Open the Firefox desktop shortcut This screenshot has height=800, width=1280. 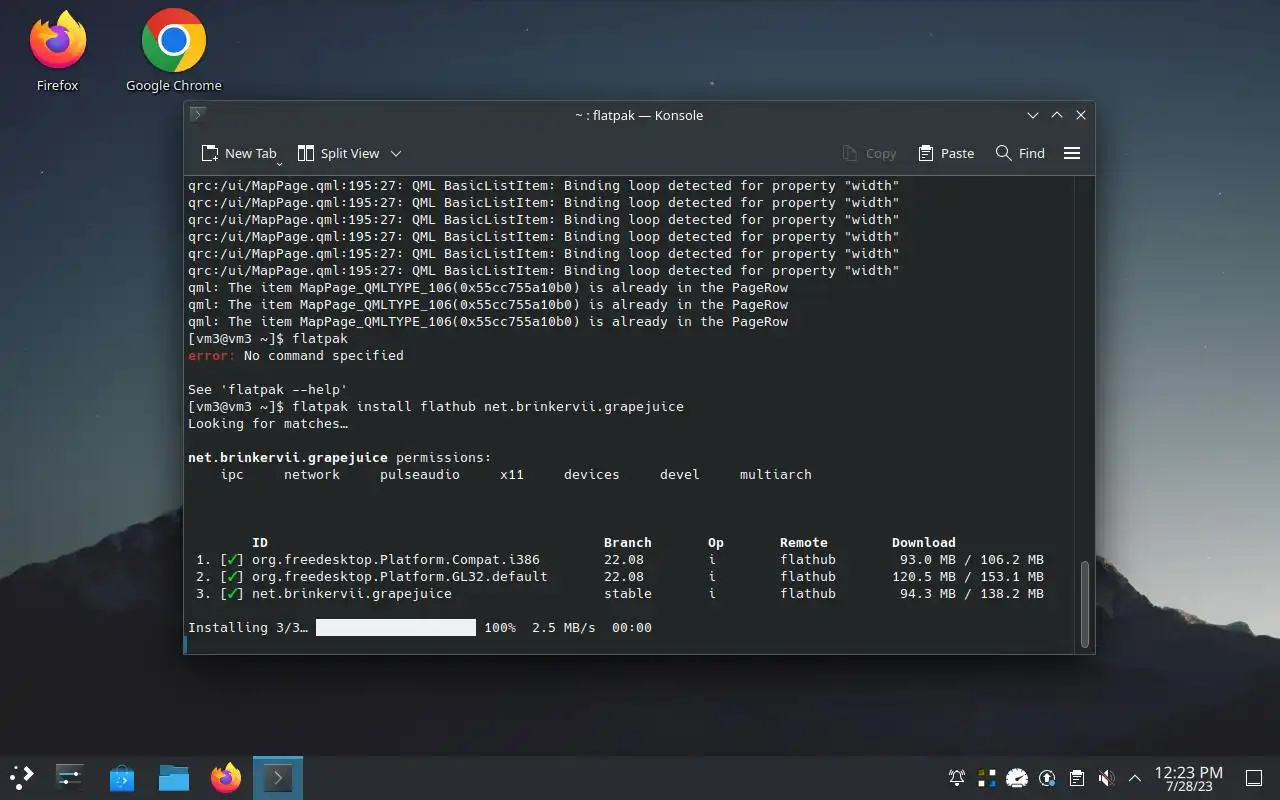pos(58,50)
